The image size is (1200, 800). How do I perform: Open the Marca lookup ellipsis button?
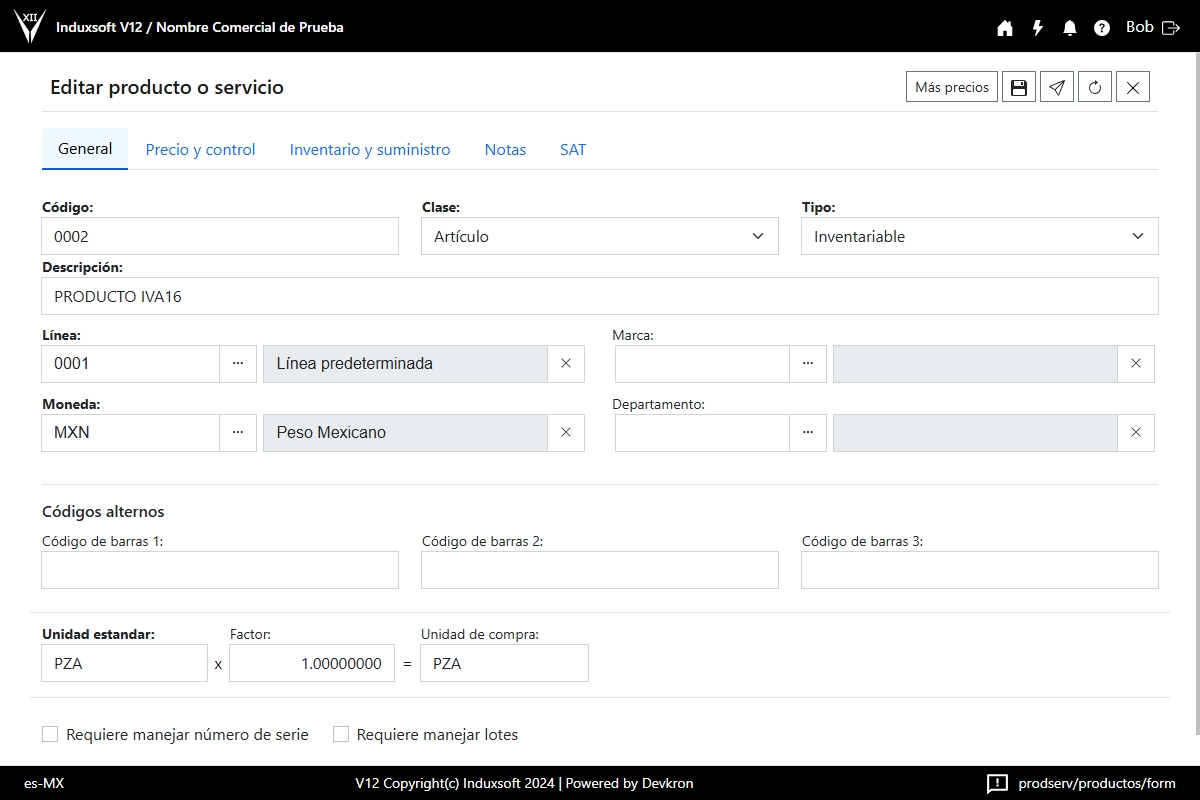coord(808,364)
